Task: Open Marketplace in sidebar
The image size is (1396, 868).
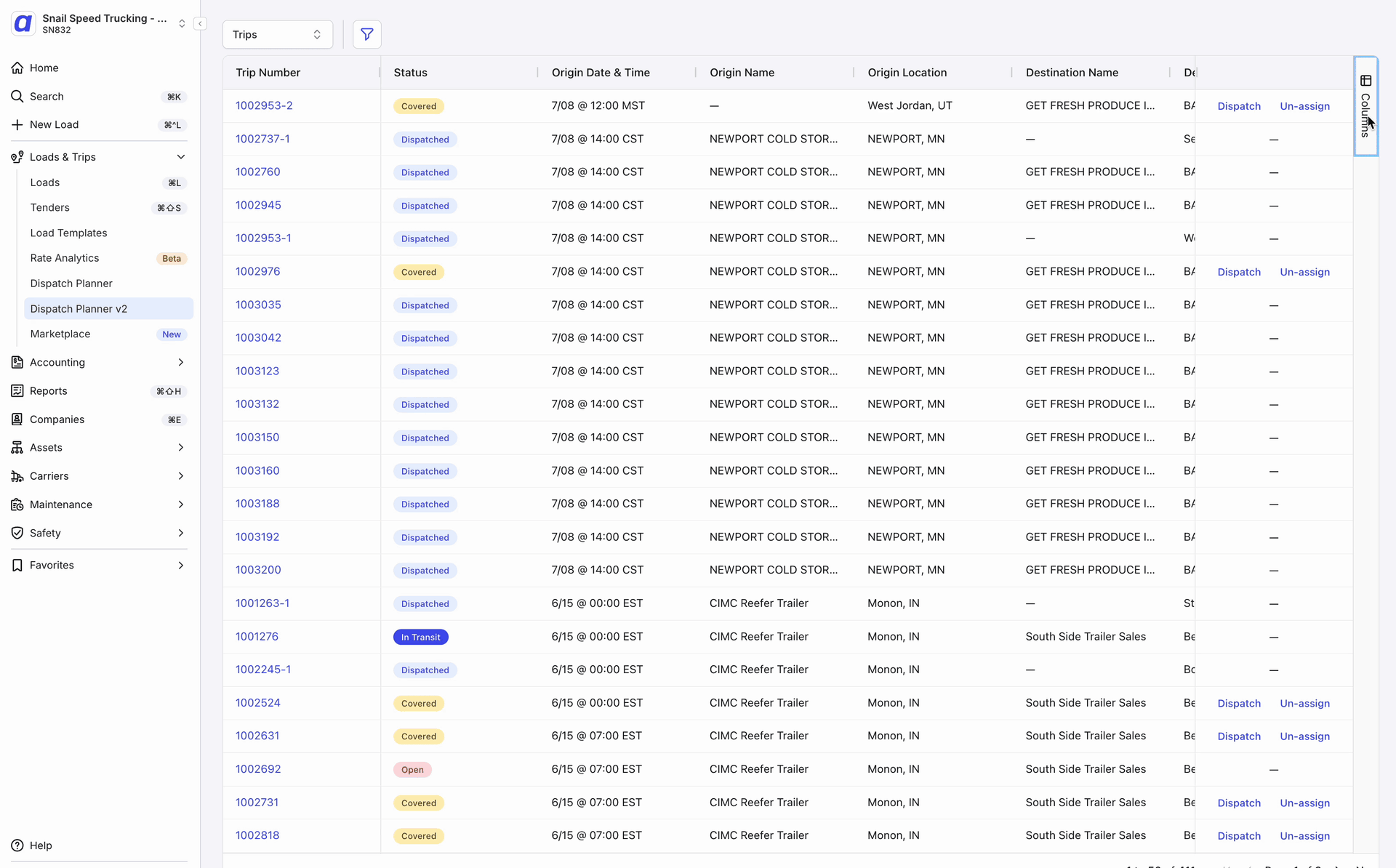Action: pos(108,334)
